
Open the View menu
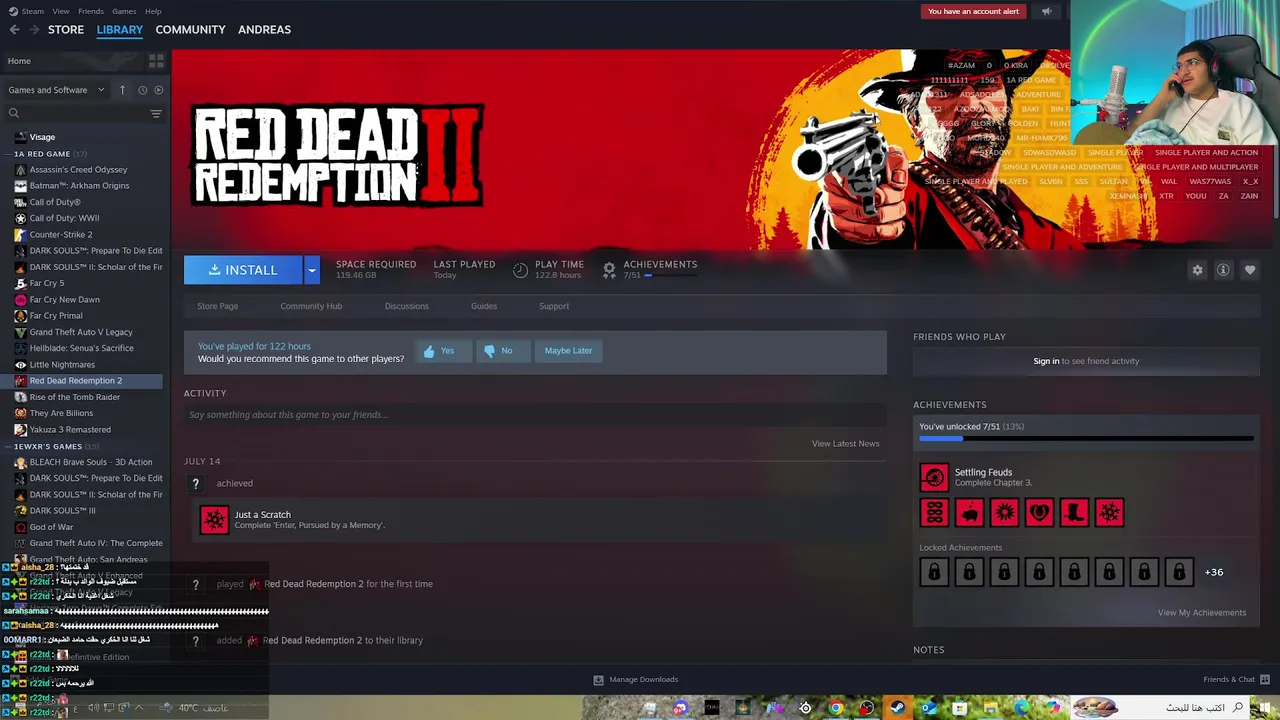point(61,12)
